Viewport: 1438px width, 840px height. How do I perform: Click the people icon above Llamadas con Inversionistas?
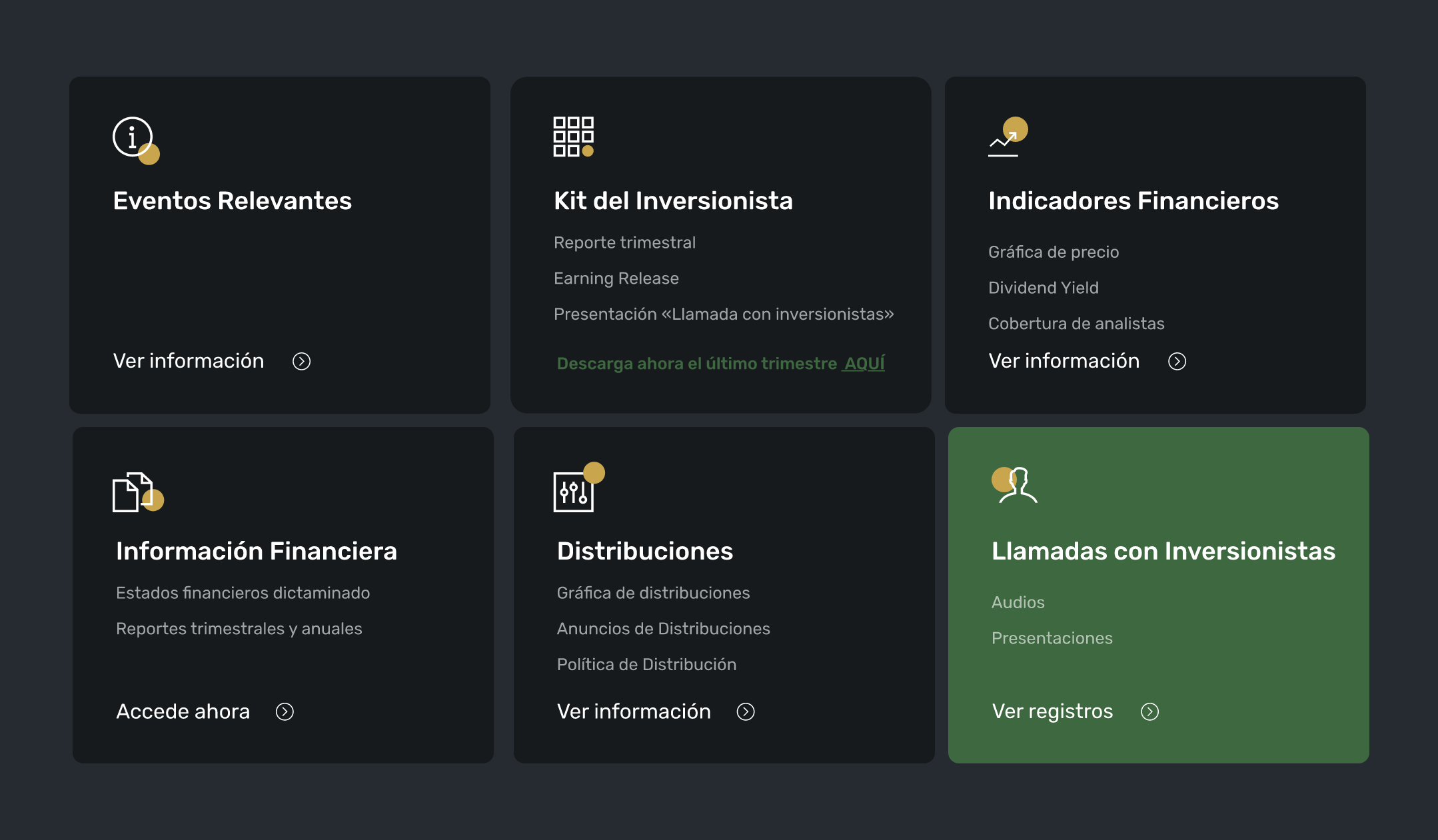[x=1016, y=485]
